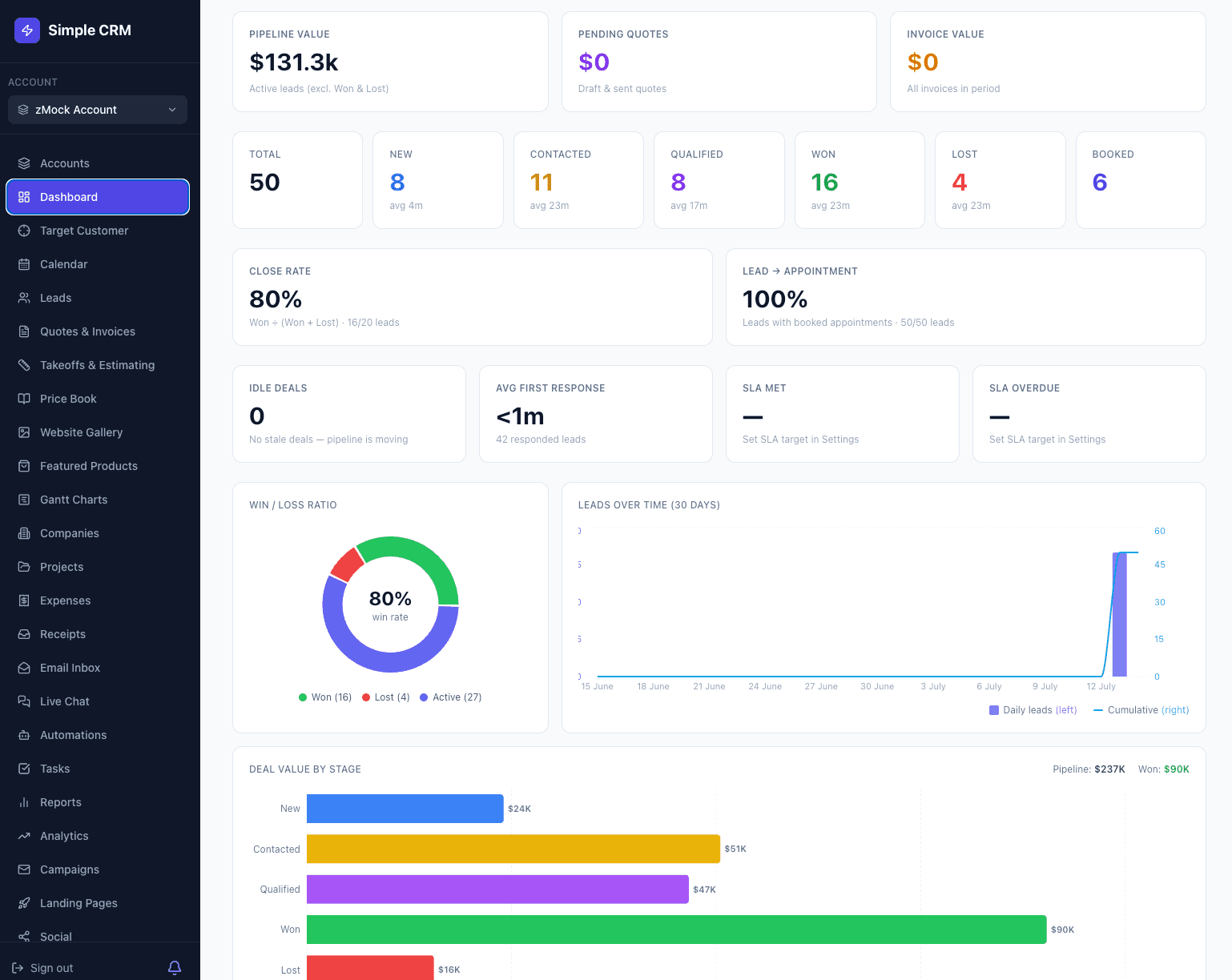Click the Featured Products bag icon
The image size is (1232, 980).
24,466
